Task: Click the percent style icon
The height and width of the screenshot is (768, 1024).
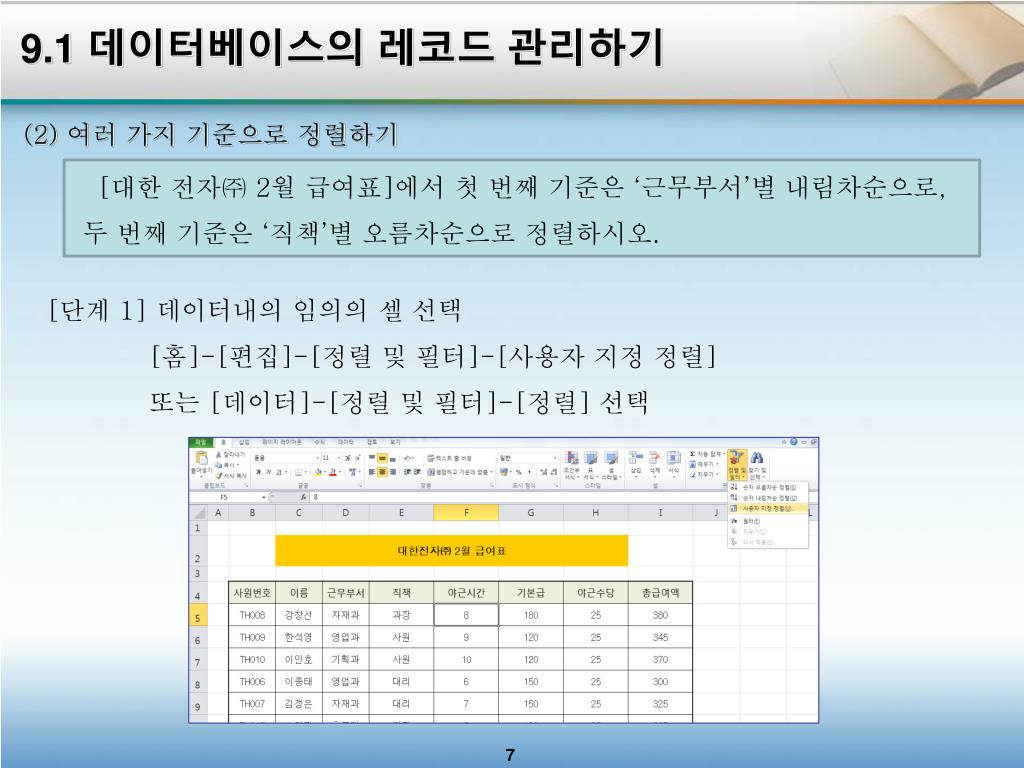Action: point(519,472)
